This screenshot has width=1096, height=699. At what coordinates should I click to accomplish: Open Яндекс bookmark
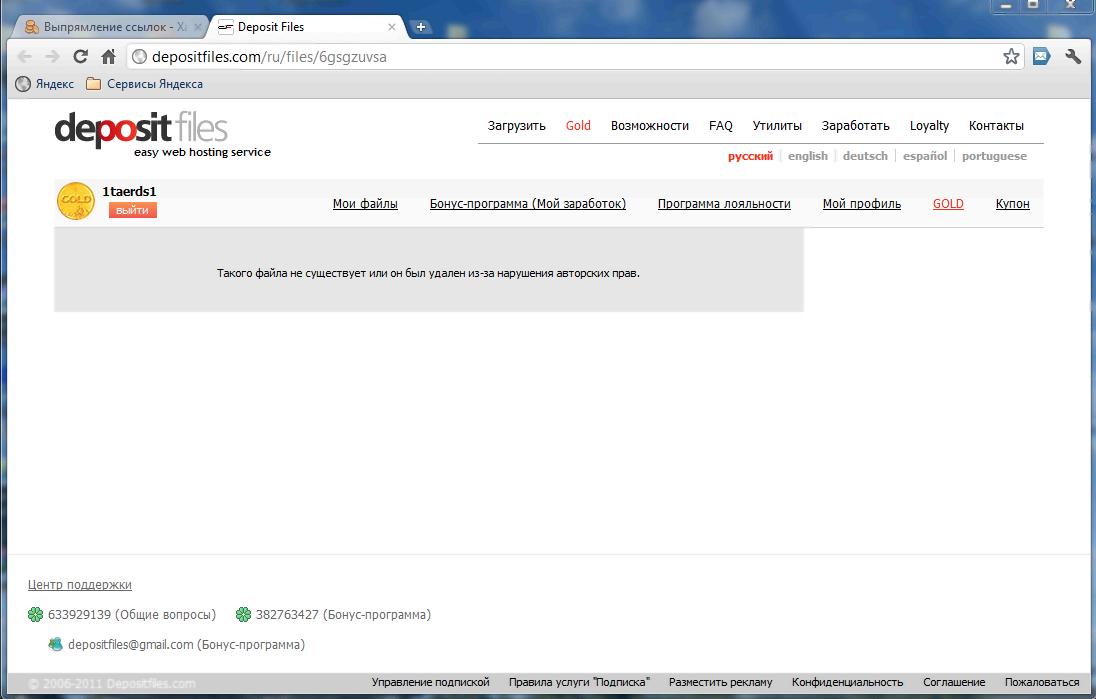pos(45,84)
